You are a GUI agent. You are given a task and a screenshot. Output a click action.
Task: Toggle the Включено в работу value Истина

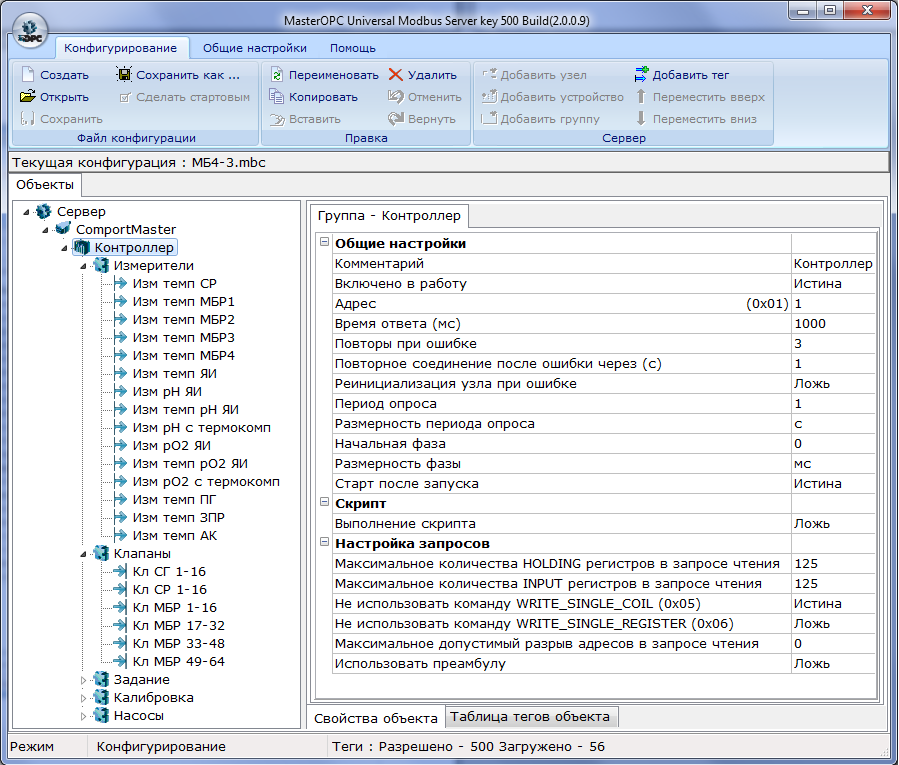tap(832, 283)
